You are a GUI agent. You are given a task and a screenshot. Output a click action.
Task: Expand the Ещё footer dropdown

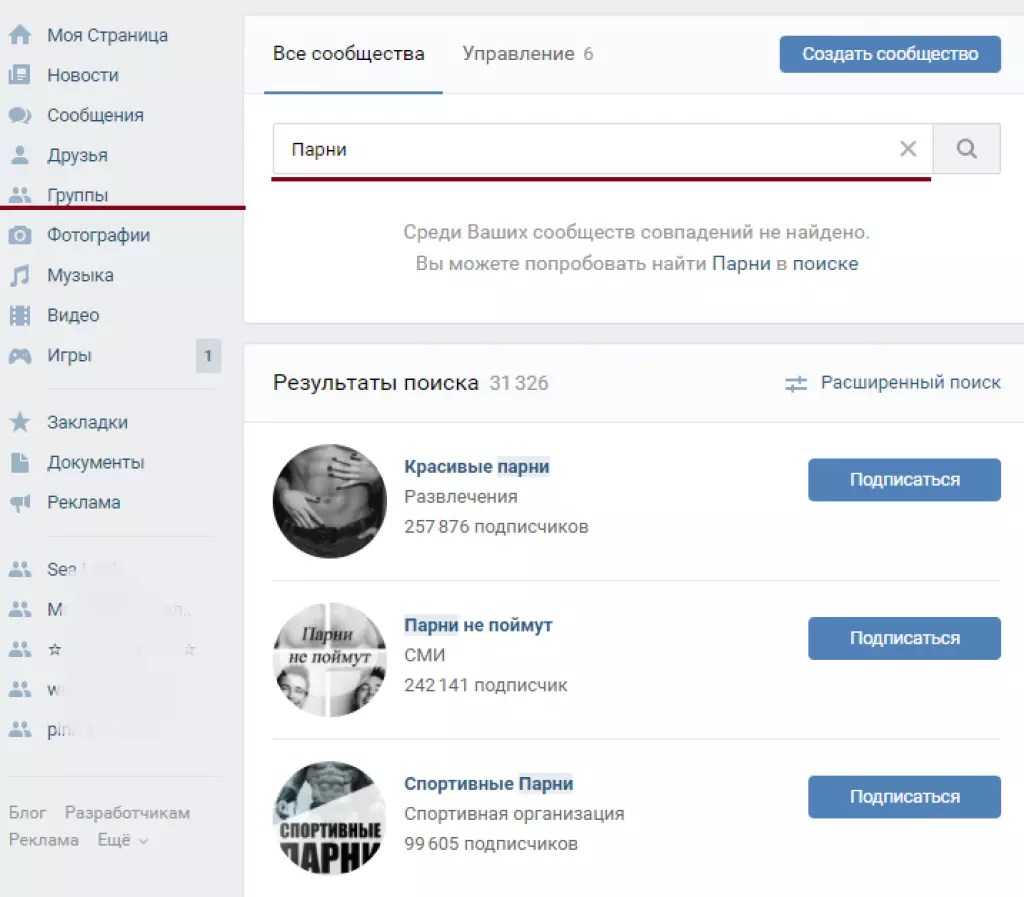click(x=122, y=840)
